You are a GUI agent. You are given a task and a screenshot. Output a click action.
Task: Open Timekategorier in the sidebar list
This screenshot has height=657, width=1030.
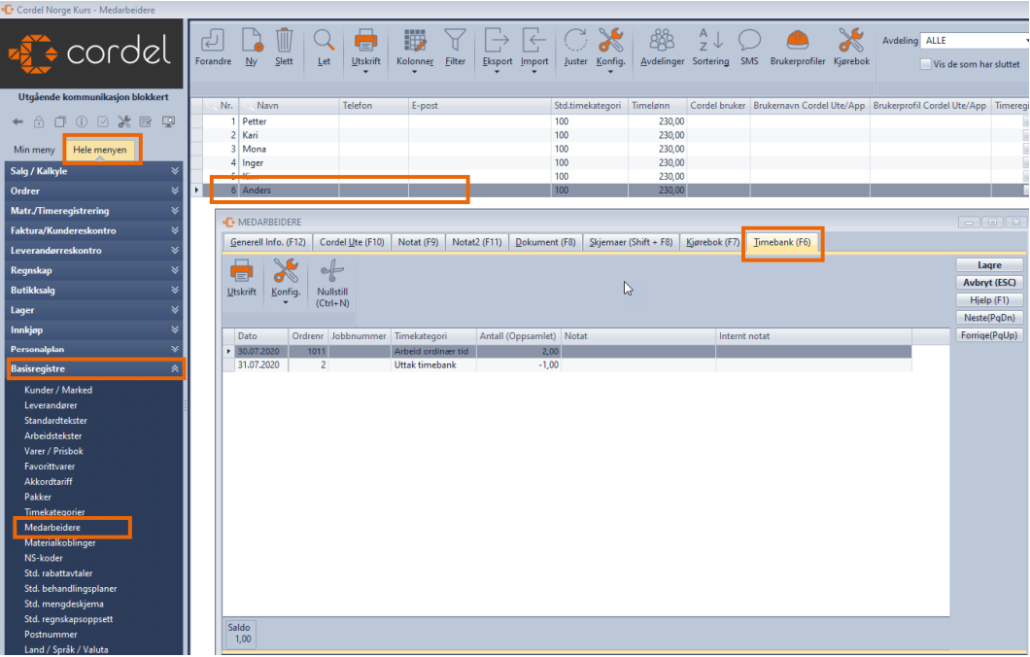(x=55, y=512)
